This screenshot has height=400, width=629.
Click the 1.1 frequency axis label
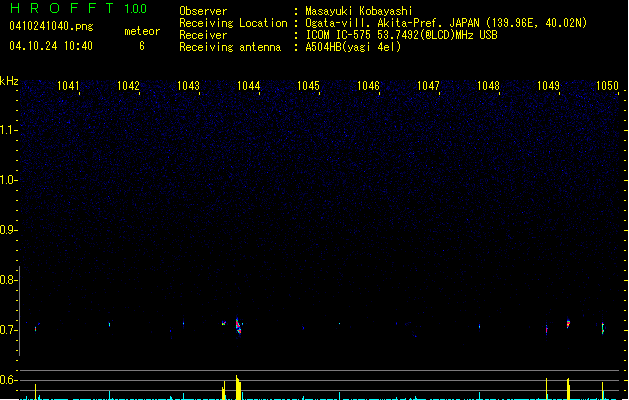pos(8,130)
